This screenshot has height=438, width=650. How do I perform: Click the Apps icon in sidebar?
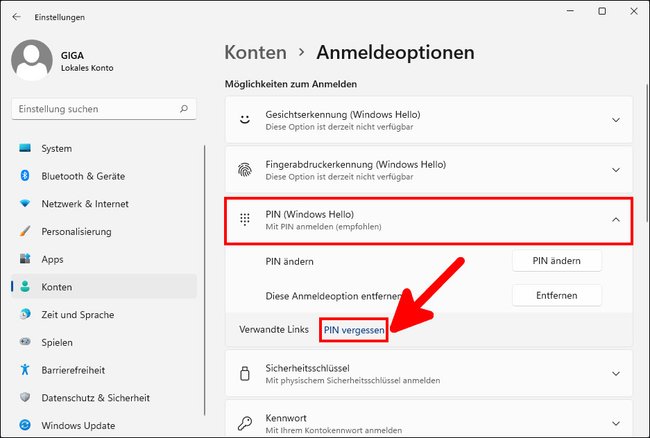coord(25,259)
